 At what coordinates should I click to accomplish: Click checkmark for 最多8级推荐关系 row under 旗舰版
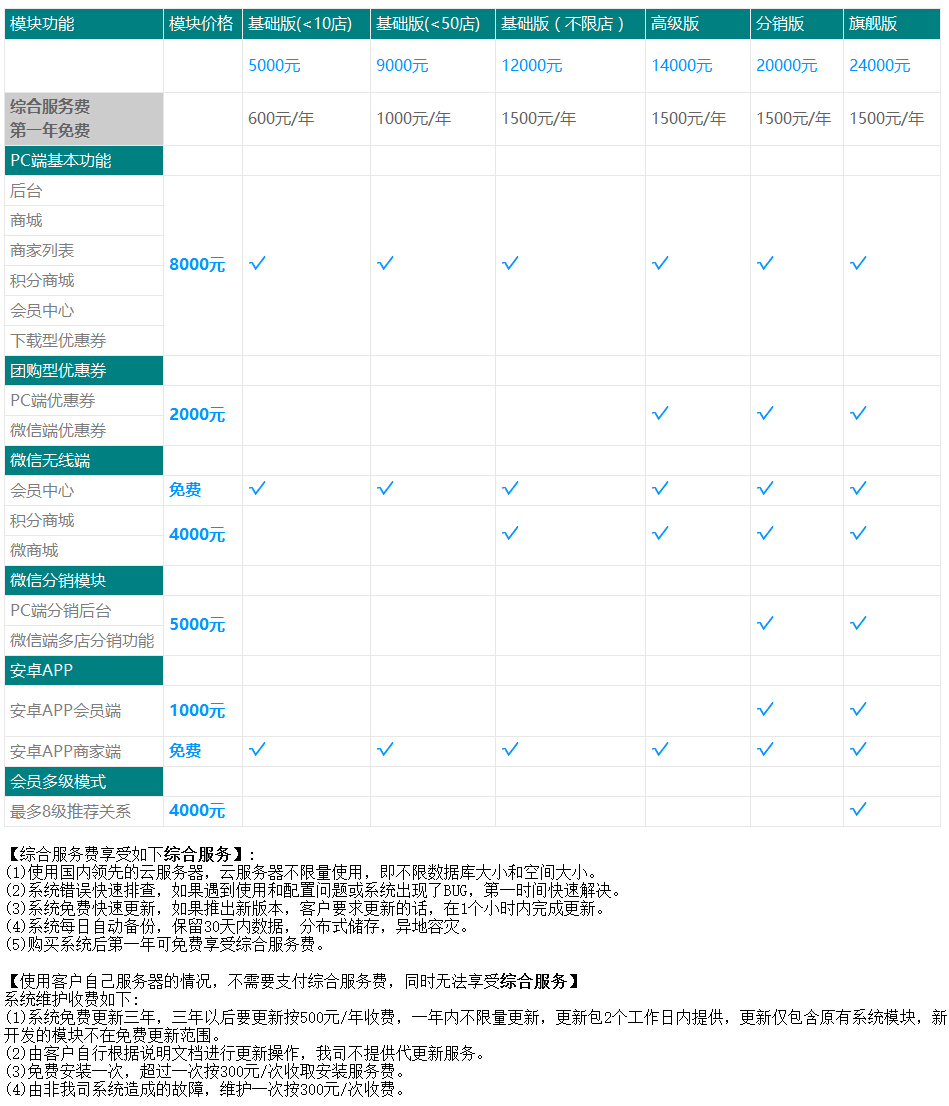pyautogui.click(x=858, y=809)
